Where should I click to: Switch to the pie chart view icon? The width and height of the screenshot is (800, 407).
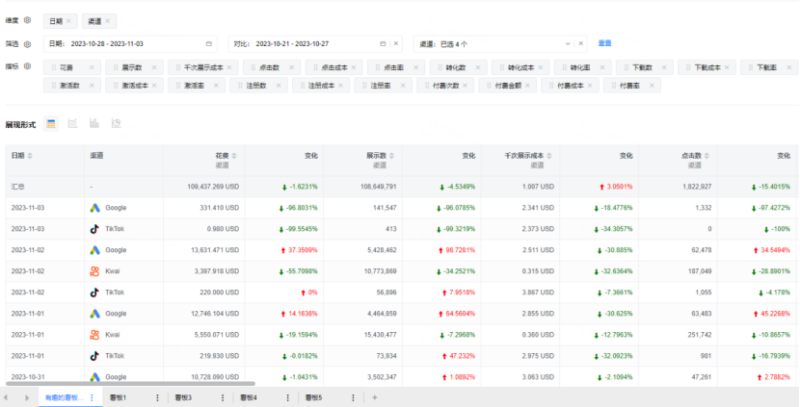coord(116,123)
